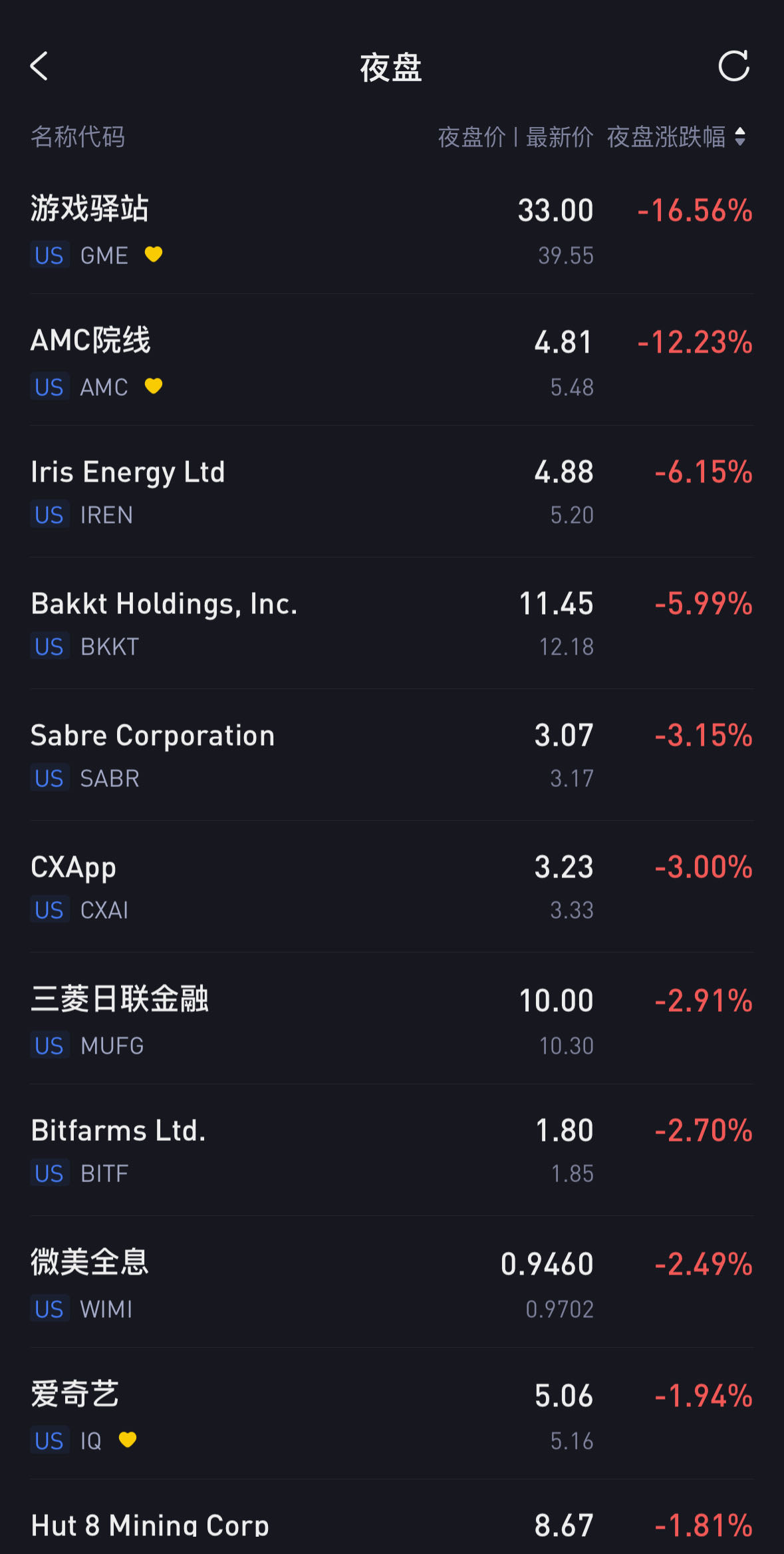Screen dimensions: 784x1554
Task: Select Iris Energy Ltd entry
Action: point(128,472)
